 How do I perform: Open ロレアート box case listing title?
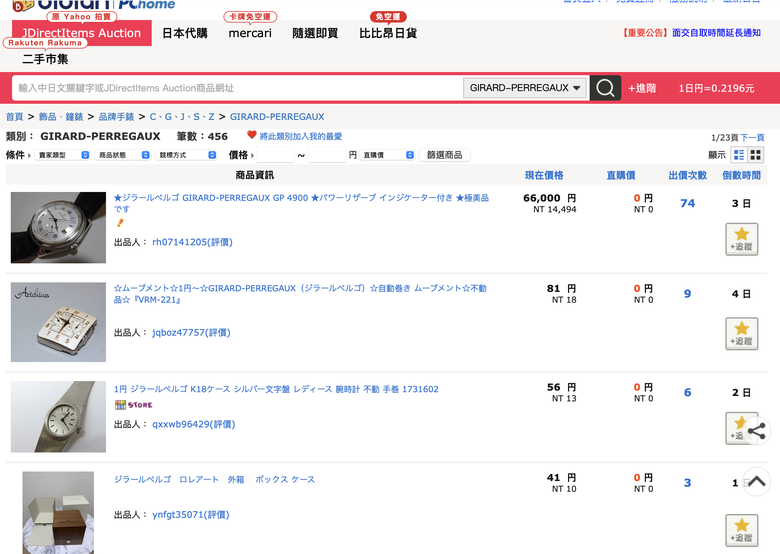pos(214,479)
